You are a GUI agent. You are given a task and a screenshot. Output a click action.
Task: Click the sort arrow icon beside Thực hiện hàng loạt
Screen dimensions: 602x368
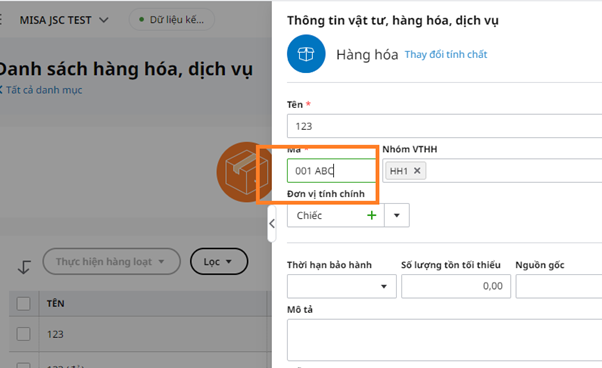tap(24, 266)
